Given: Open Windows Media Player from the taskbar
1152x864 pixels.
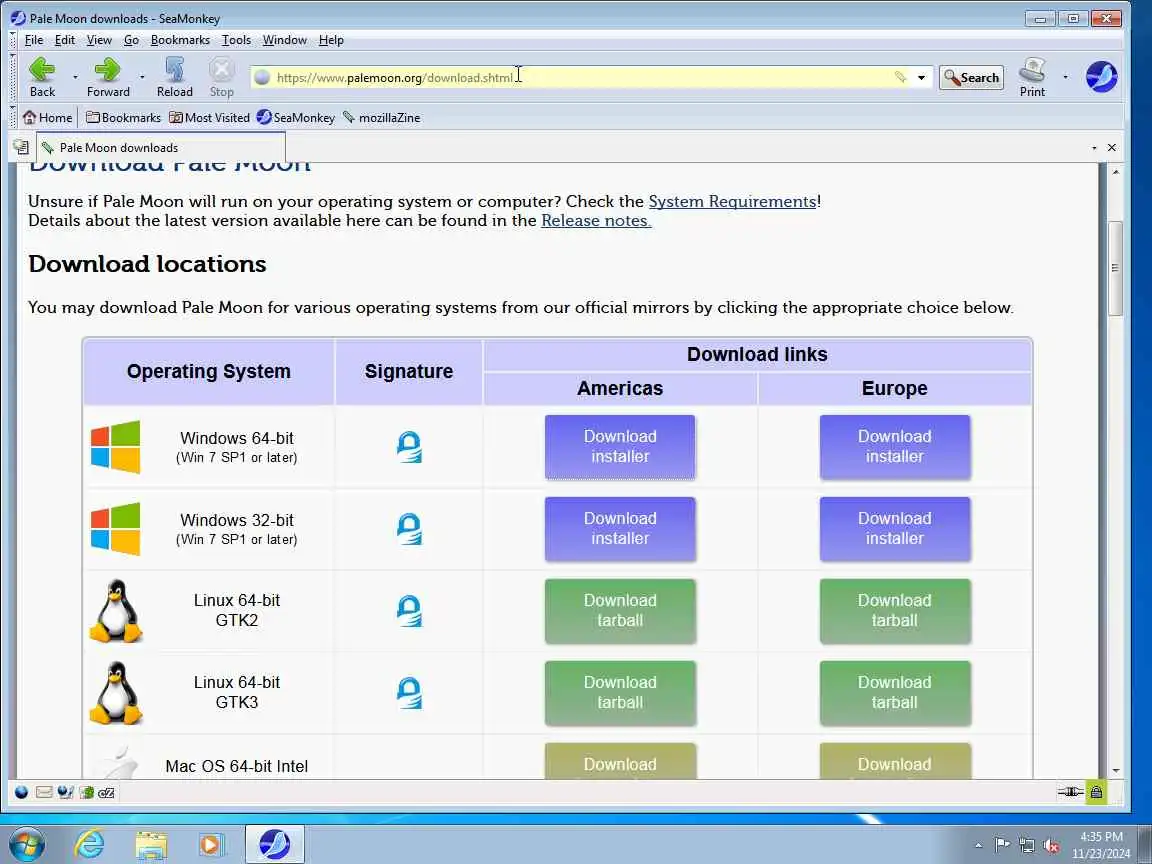Looking at the screenshot, I should coord(211,844).
